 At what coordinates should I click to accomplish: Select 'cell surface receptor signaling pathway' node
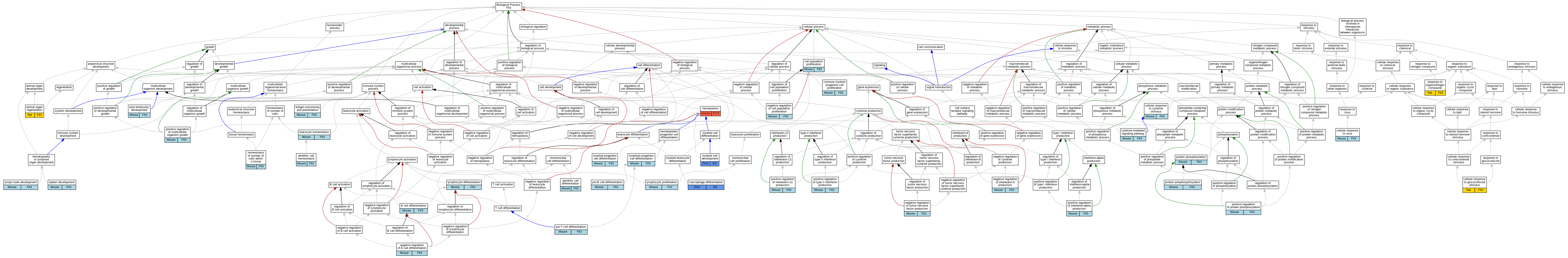tap(962, 111)
